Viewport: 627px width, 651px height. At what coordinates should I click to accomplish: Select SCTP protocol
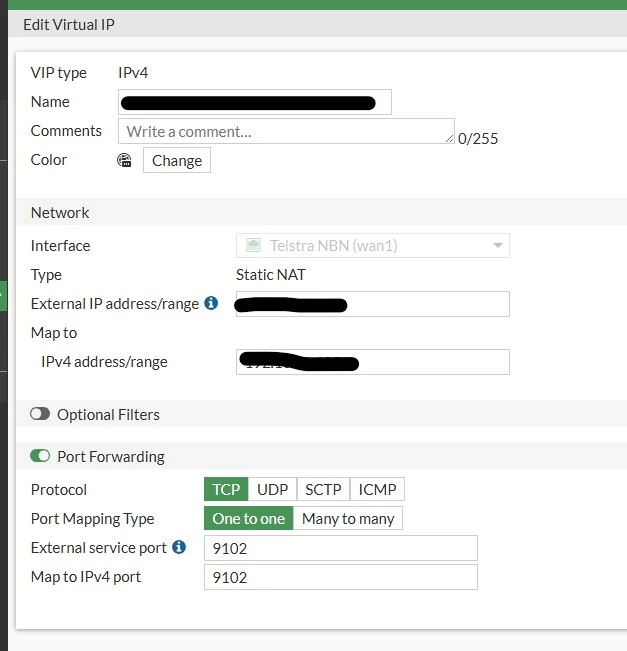coord(323,489)
